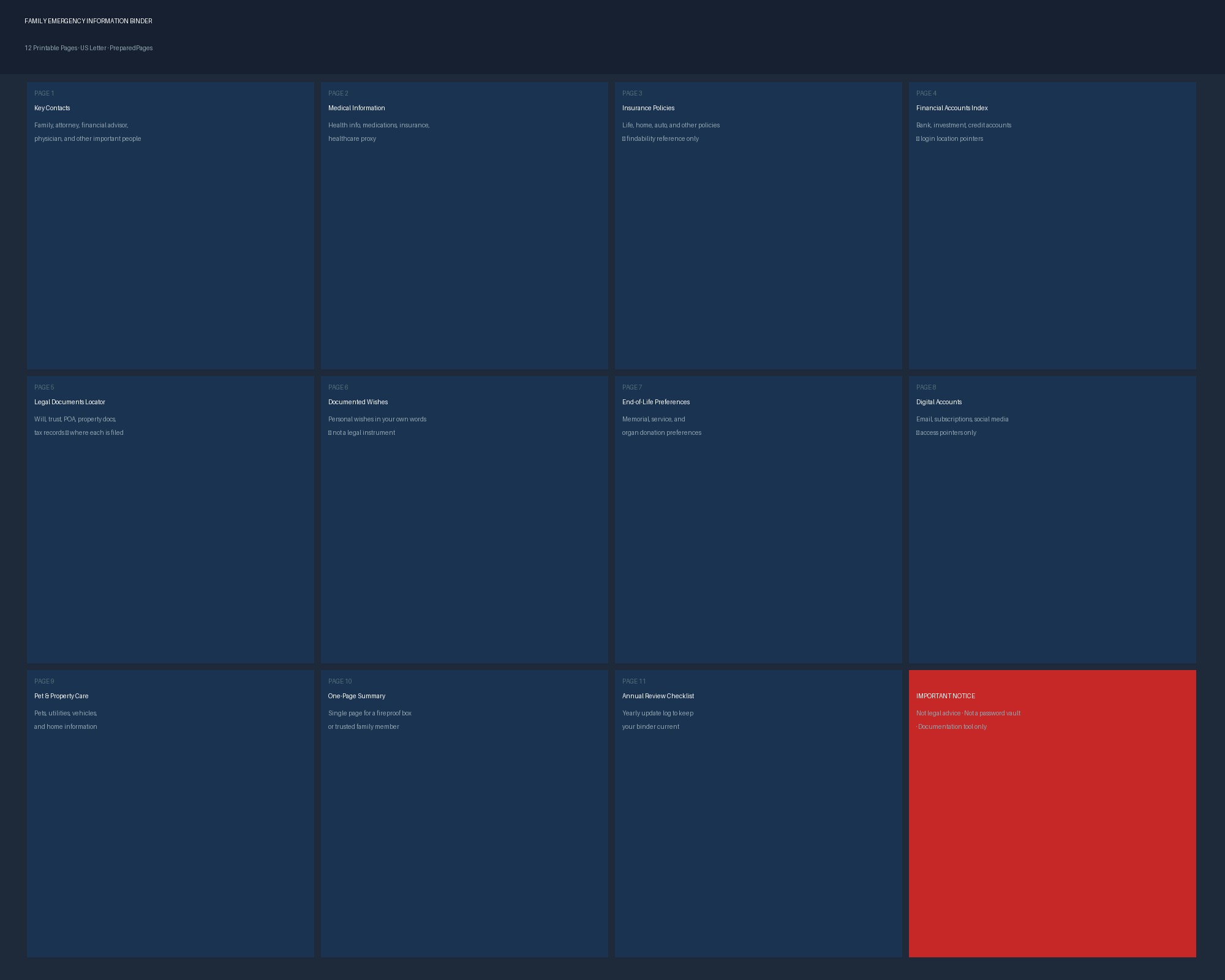The width and height of the screenshot is (1225, 980).
Task: Open the Pet & Property Care card
Action: click(x=170, y=813)
